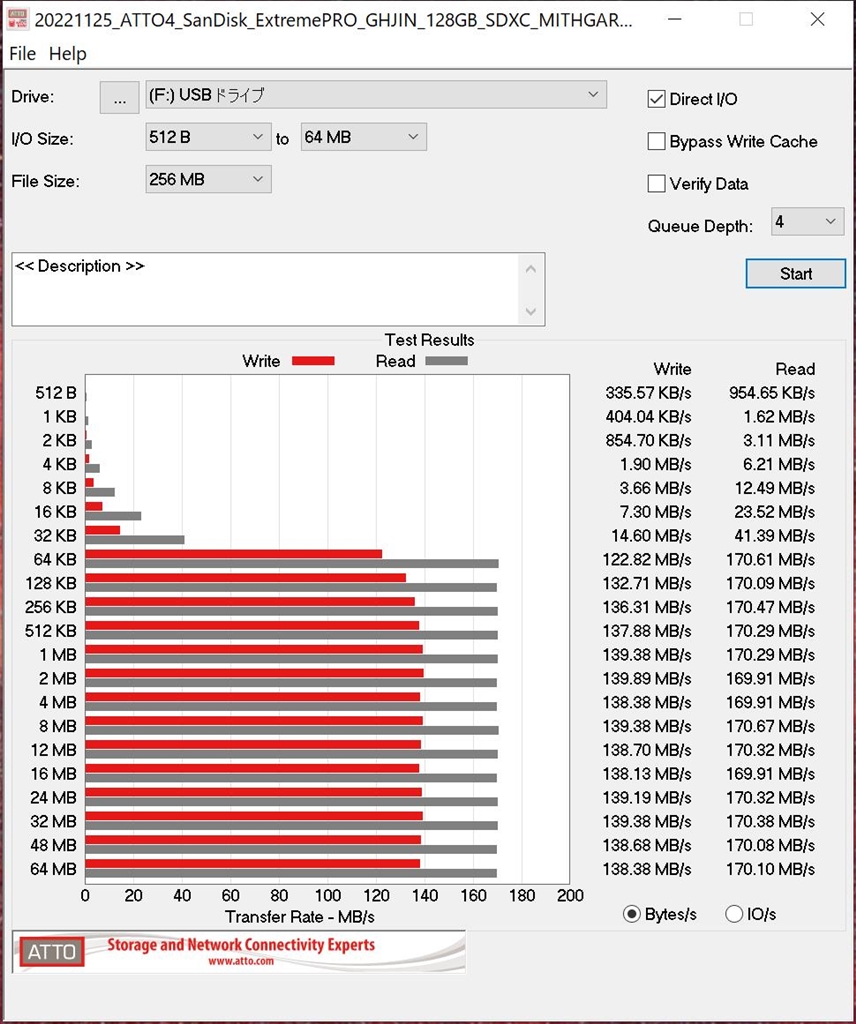
Task: Click the 64 MB row label in chart
Action: tap(54, 869)
